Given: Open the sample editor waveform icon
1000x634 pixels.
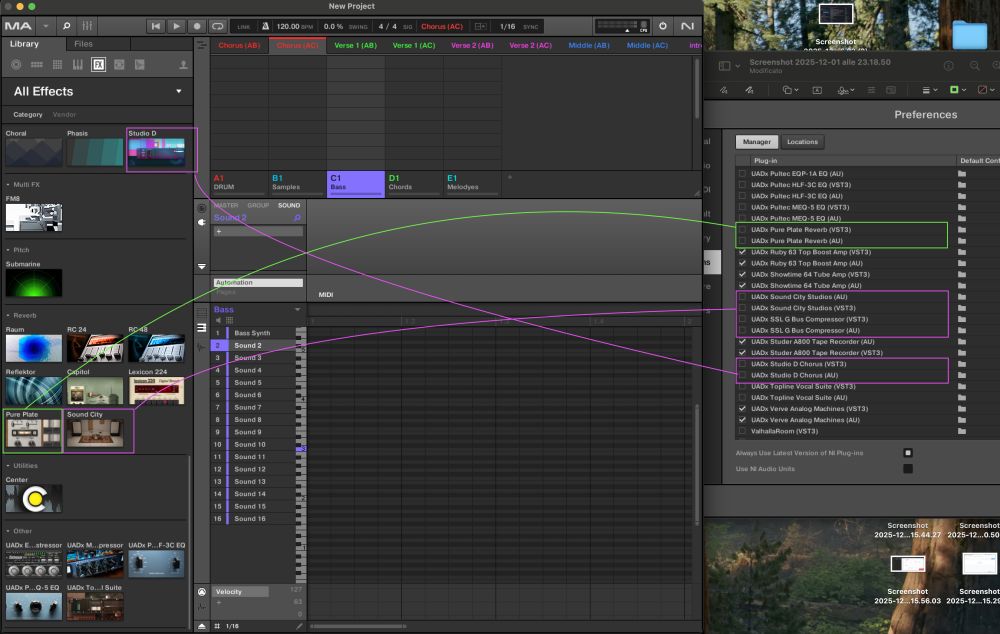Looking at the screenshot, I should (x=202, y=346).
